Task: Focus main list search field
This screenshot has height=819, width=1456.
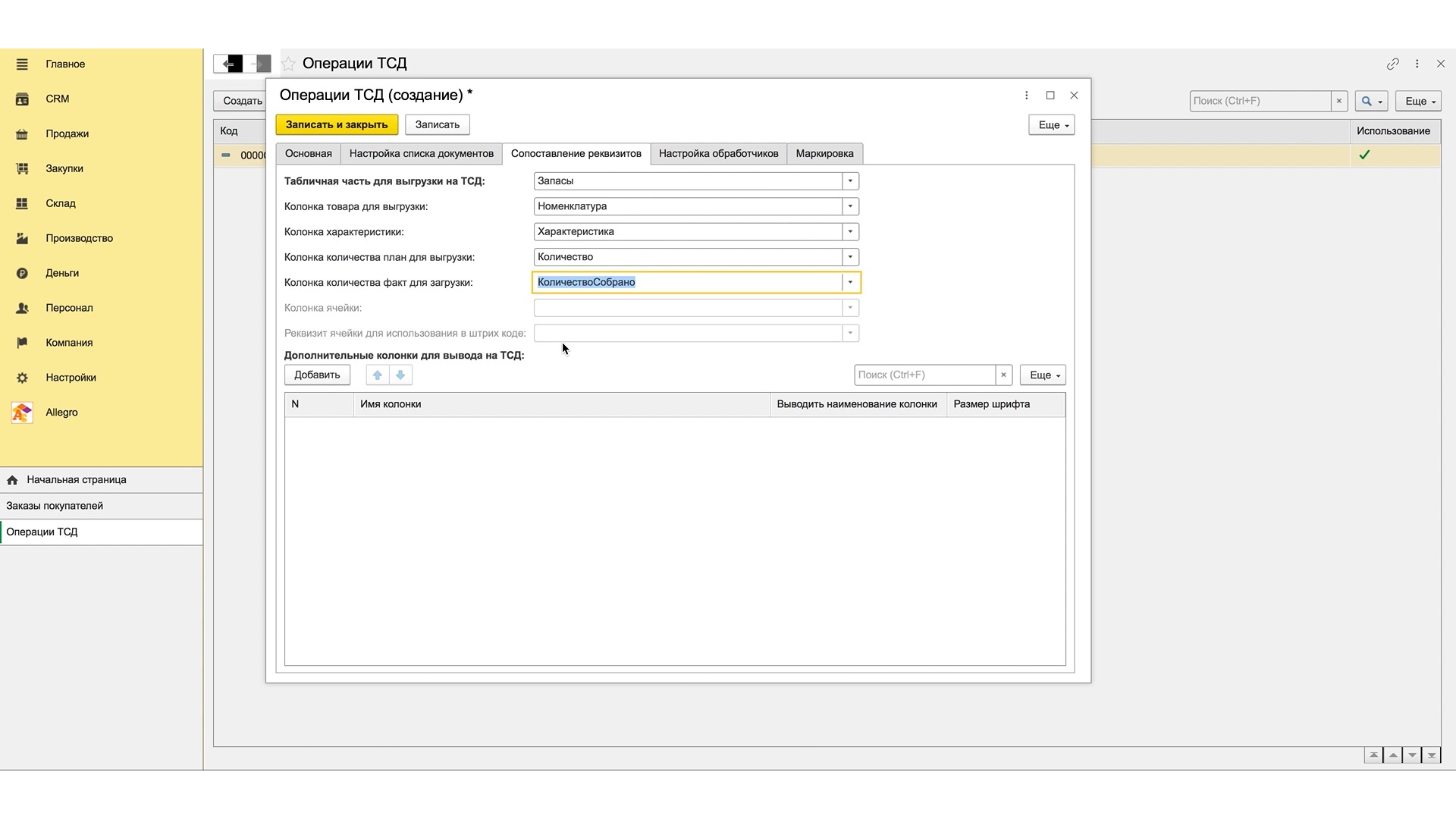Action: pos(1260,101)
